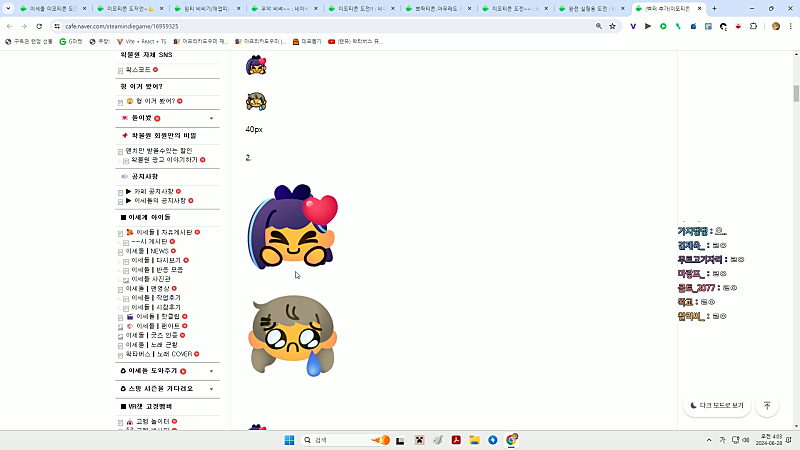The height and width of the screenshot is (450, 800).
Task: Open the green circle extension
Action: (x=663, y=26)
